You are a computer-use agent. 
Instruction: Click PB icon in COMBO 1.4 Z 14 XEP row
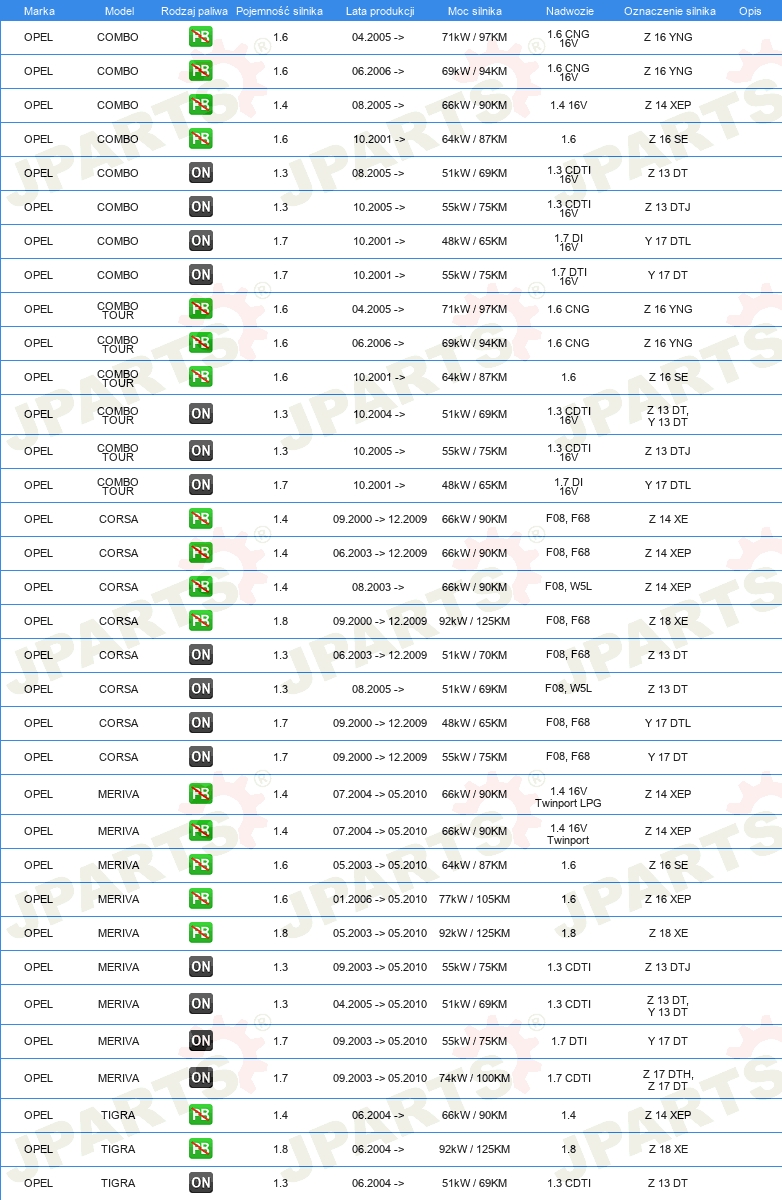pos(200,105)
